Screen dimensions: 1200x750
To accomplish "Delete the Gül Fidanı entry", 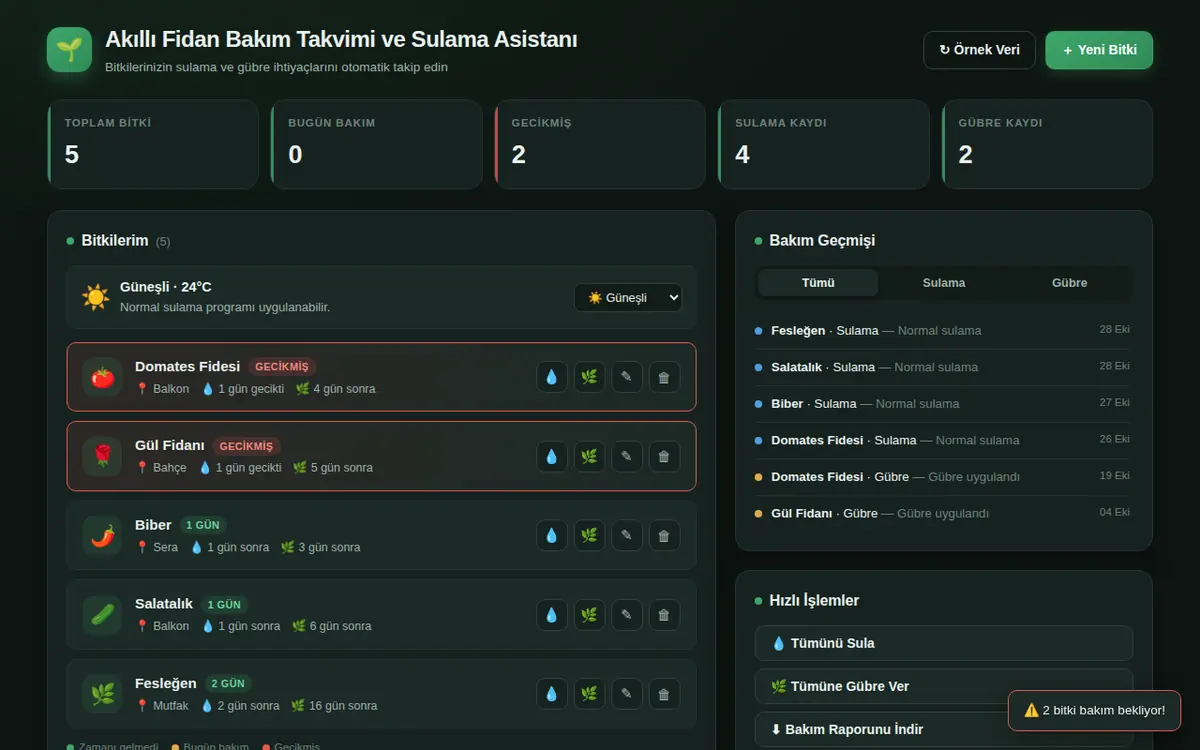I will (664, 456).
